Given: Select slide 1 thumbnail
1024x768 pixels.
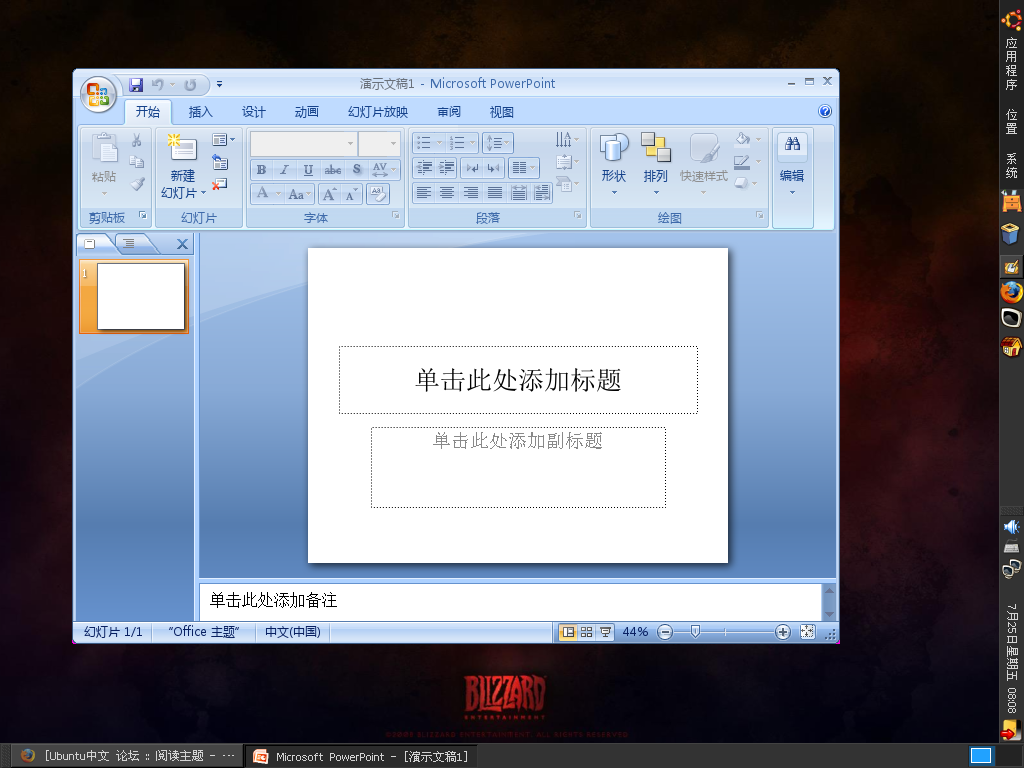Looking at the screenshot, I should [134, 296].
